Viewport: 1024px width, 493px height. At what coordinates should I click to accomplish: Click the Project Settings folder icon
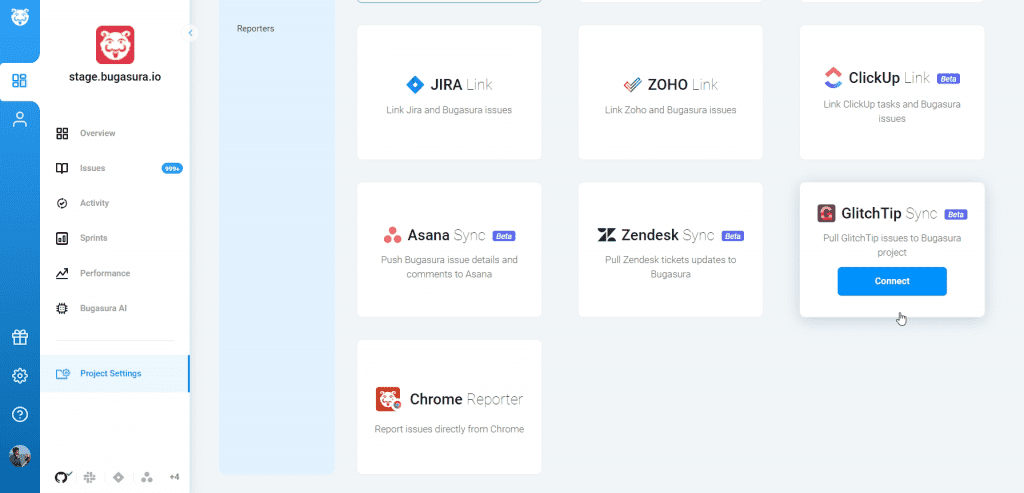63,374
